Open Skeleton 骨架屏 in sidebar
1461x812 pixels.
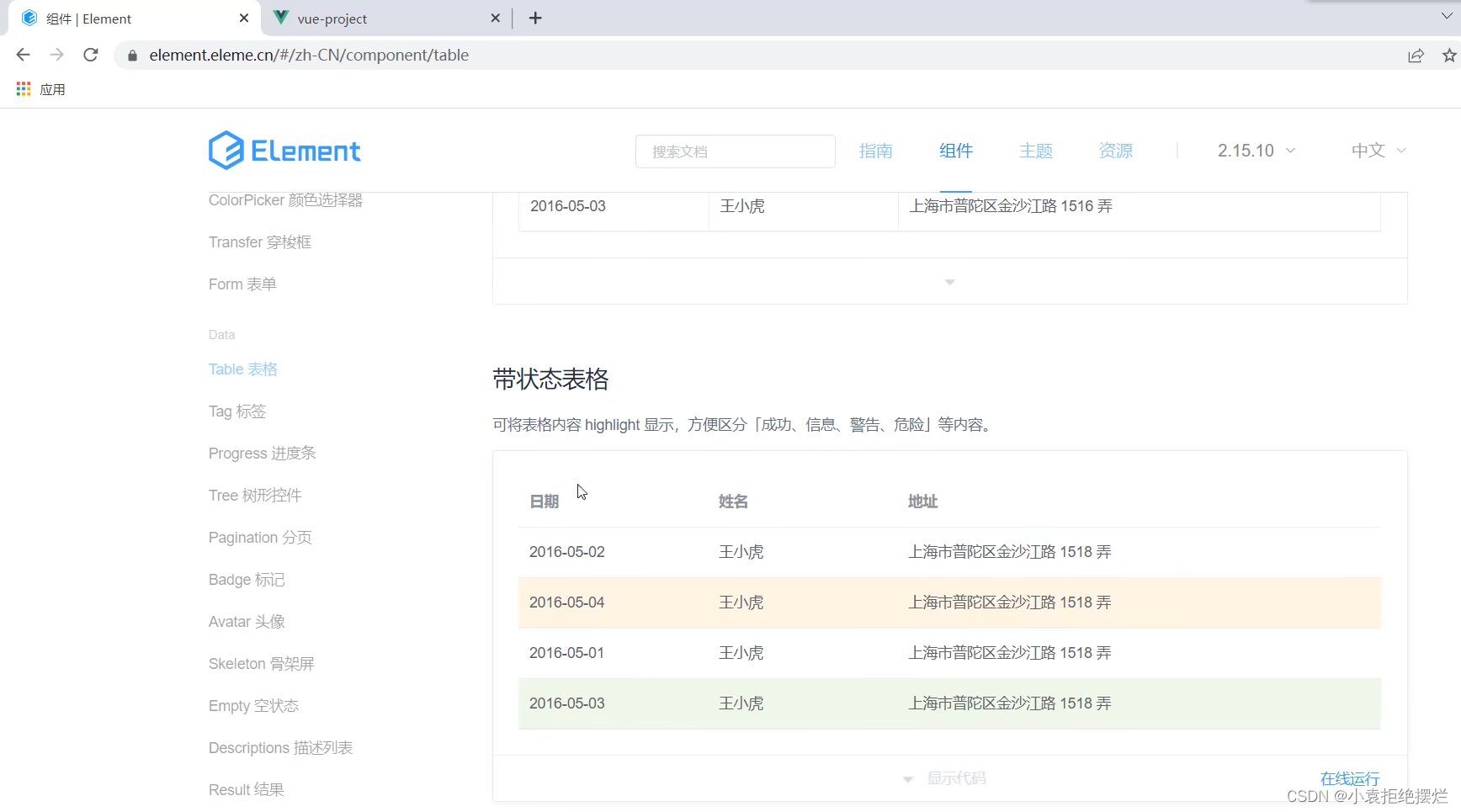pos(261,664)
